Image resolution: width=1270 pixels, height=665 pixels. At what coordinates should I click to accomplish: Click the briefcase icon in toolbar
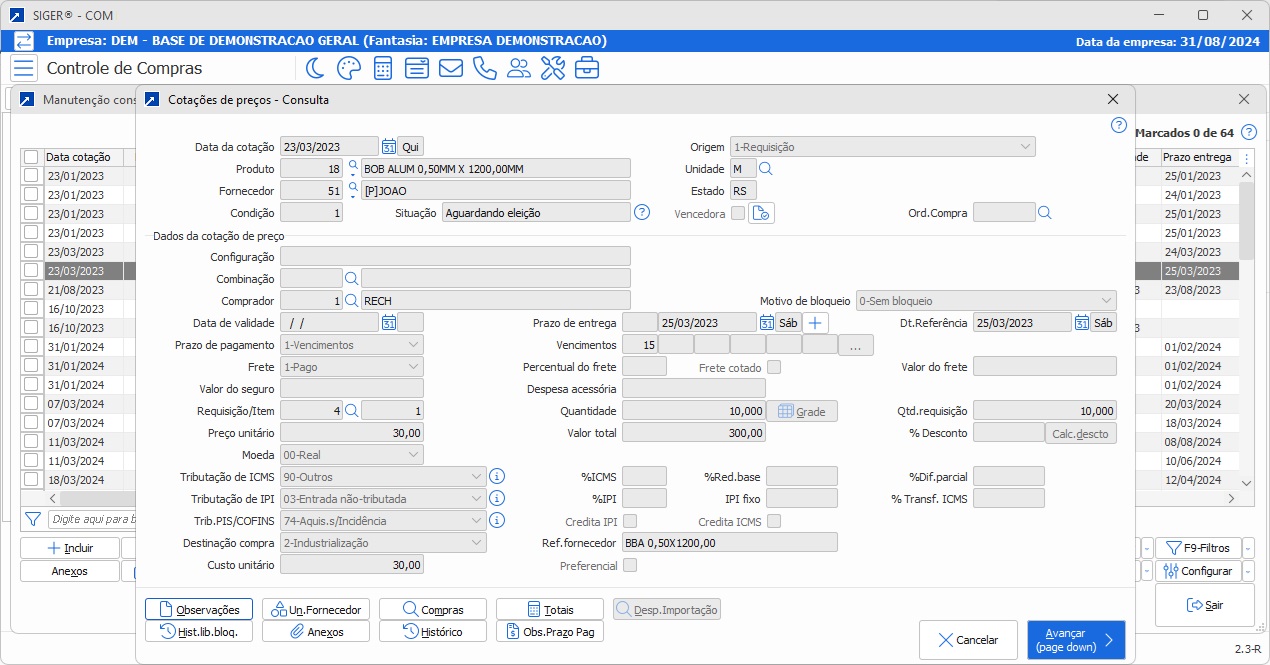587,68
